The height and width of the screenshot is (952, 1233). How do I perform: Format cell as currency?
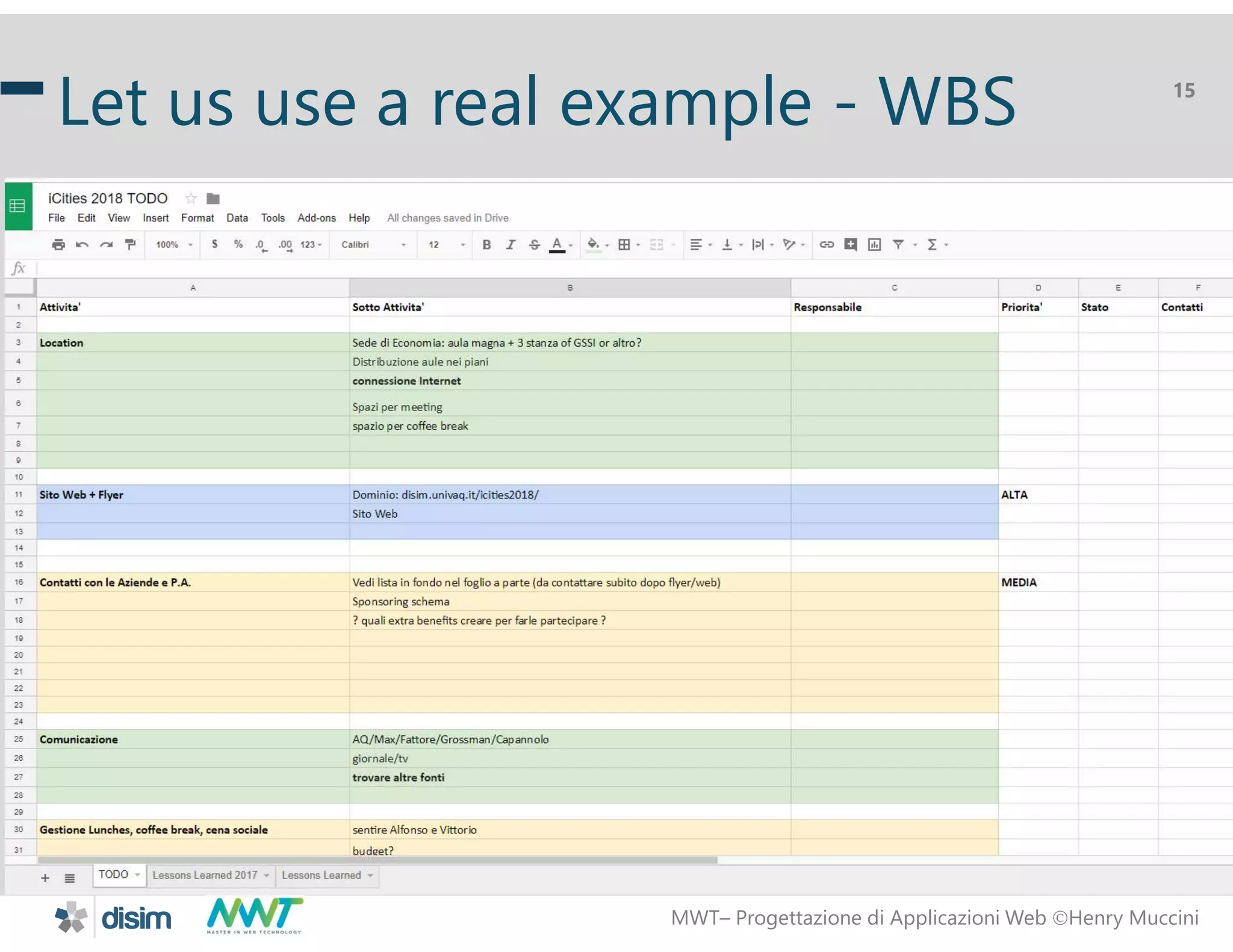pos(214,244)
